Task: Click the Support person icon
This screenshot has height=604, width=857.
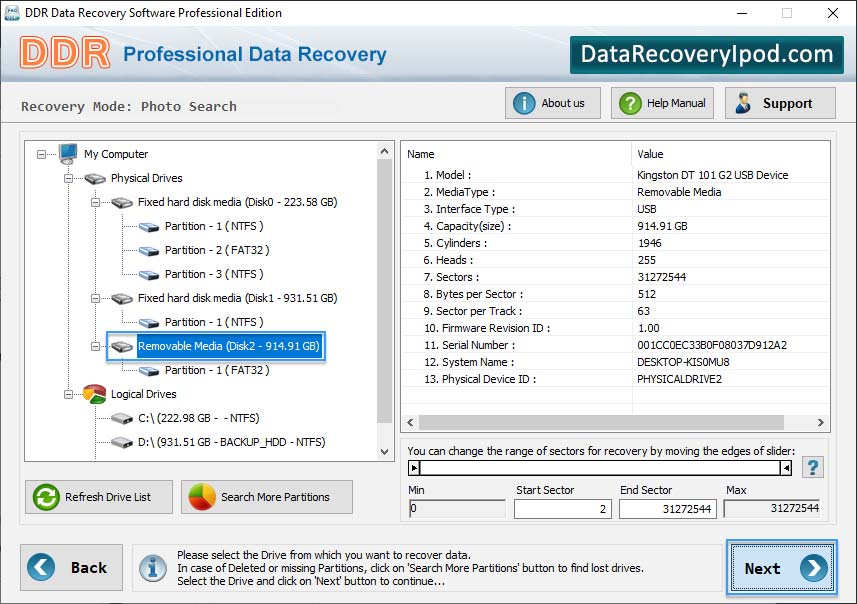Action: click(x=743, y=103)
